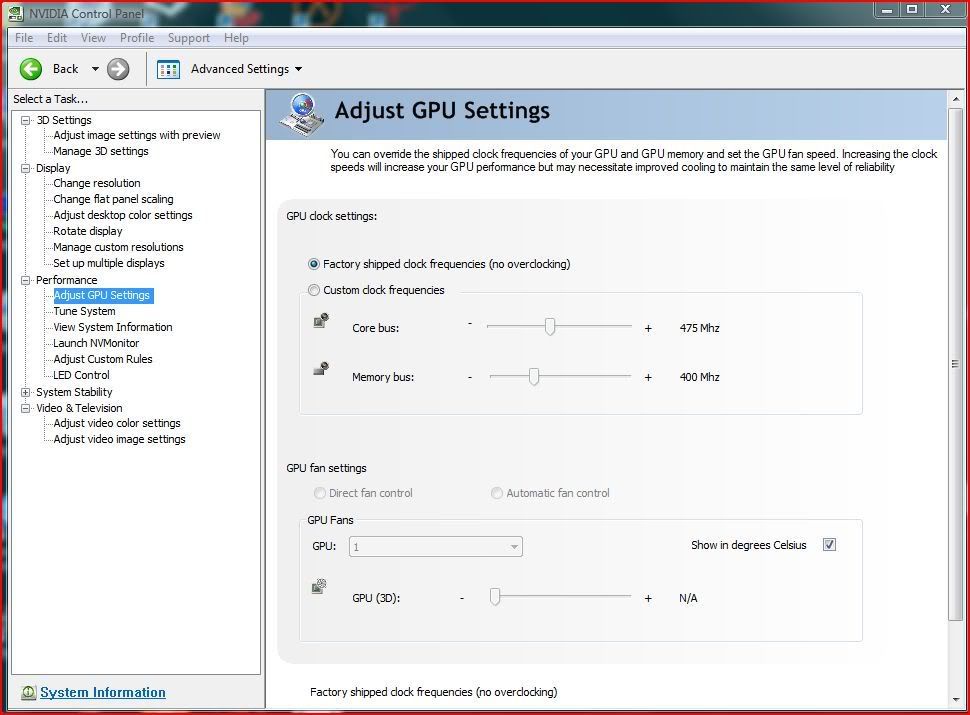The image size is (970, 715).
Task: Click the main panel scroll-down arrow
Action: point(956,700)
